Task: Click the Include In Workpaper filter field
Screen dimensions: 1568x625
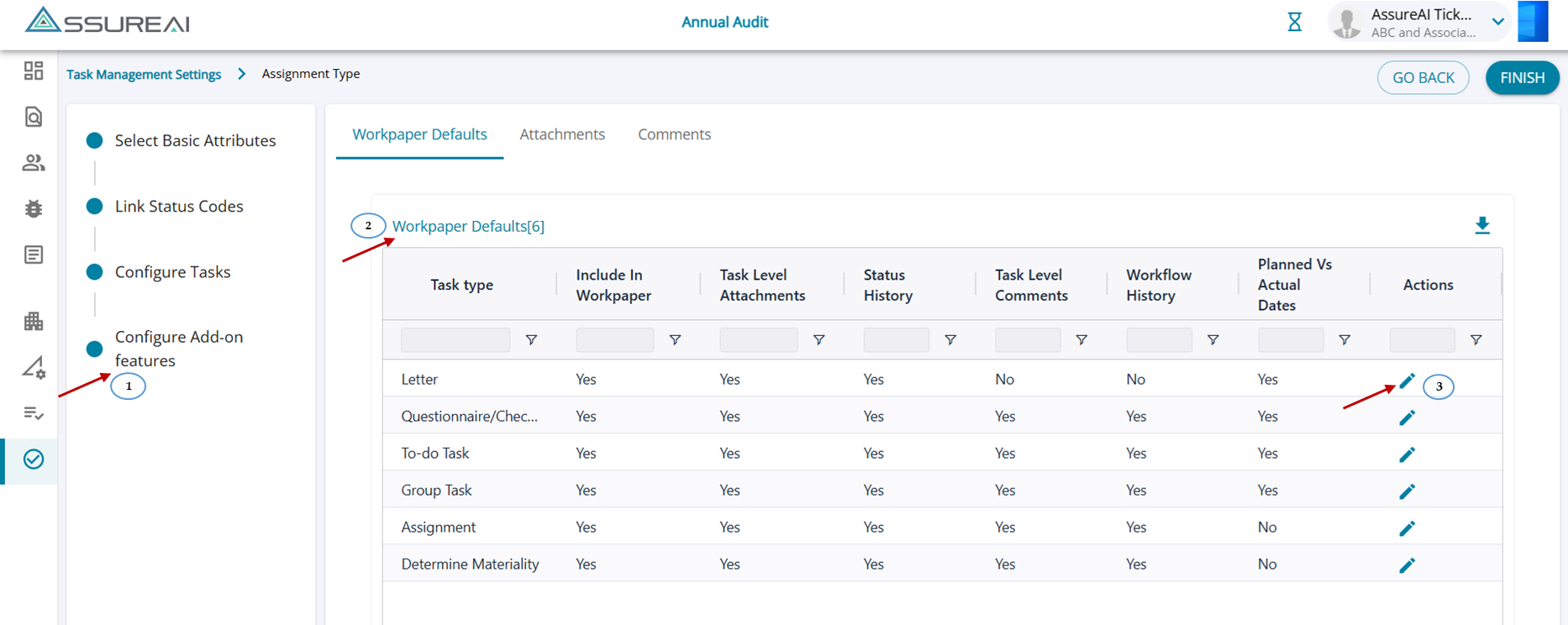Action: 614,340
